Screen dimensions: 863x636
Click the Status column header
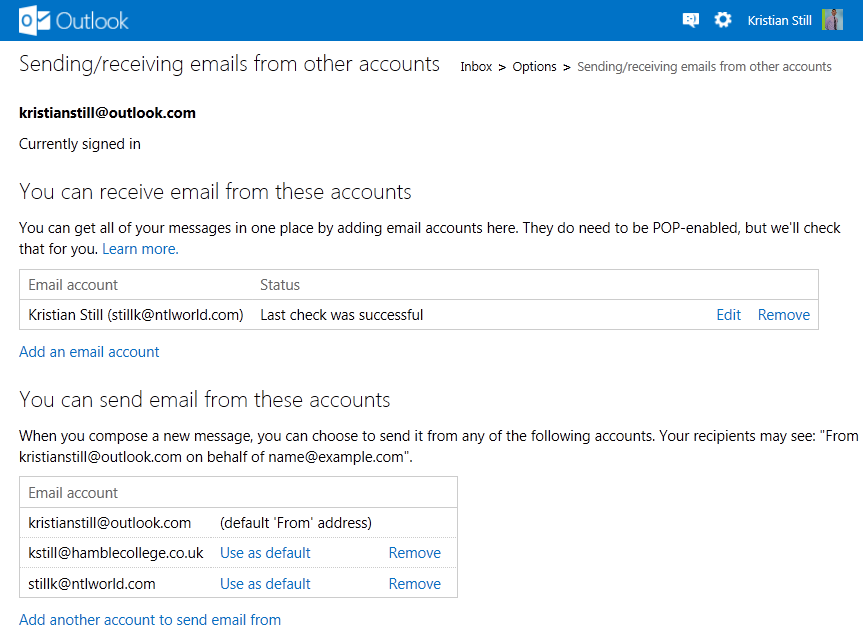[280, 285]
